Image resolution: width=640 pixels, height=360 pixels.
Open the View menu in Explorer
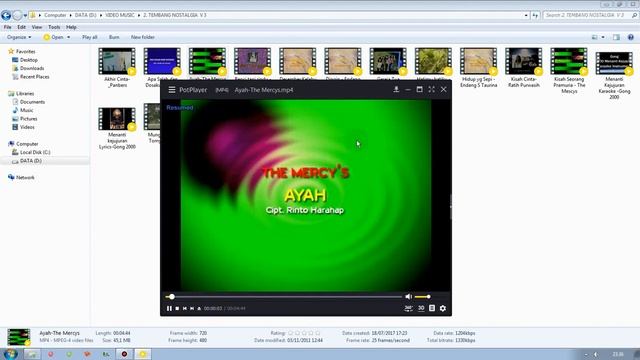point(37,27)
